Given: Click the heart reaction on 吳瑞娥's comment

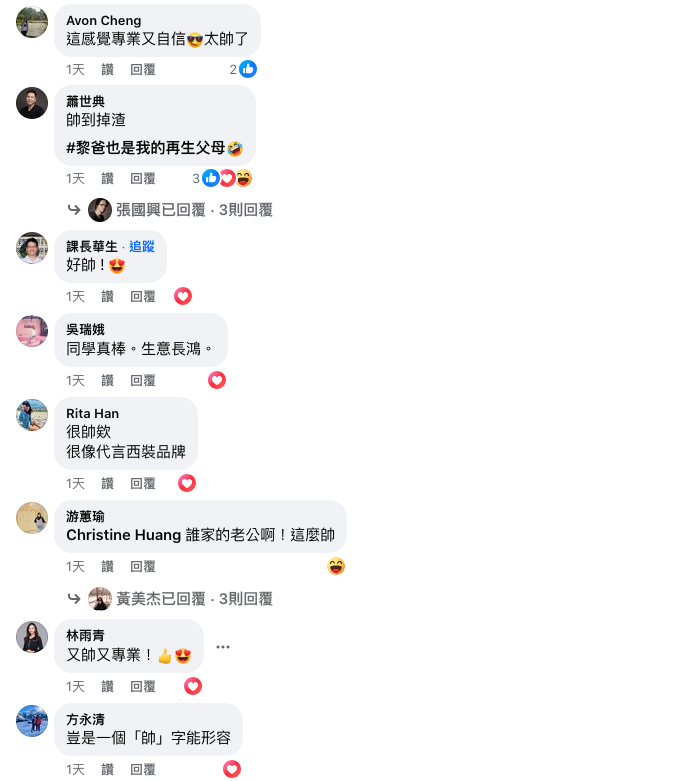Looking at the screenshot, I should coord(217,381).
